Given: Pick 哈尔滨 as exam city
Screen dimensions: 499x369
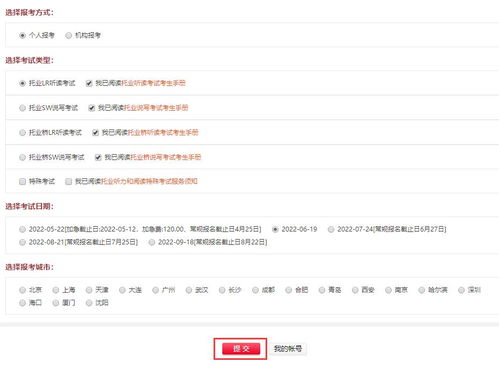Looking at the screenshot, I should pyautogui.click(x=422, y=290).
